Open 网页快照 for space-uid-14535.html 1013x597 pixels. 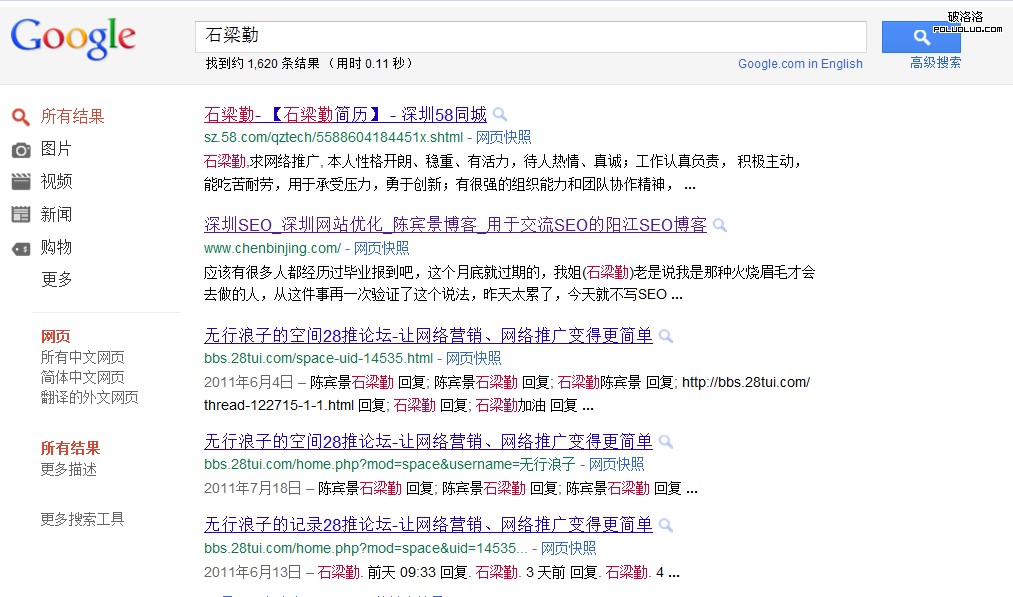pos(474,358)
